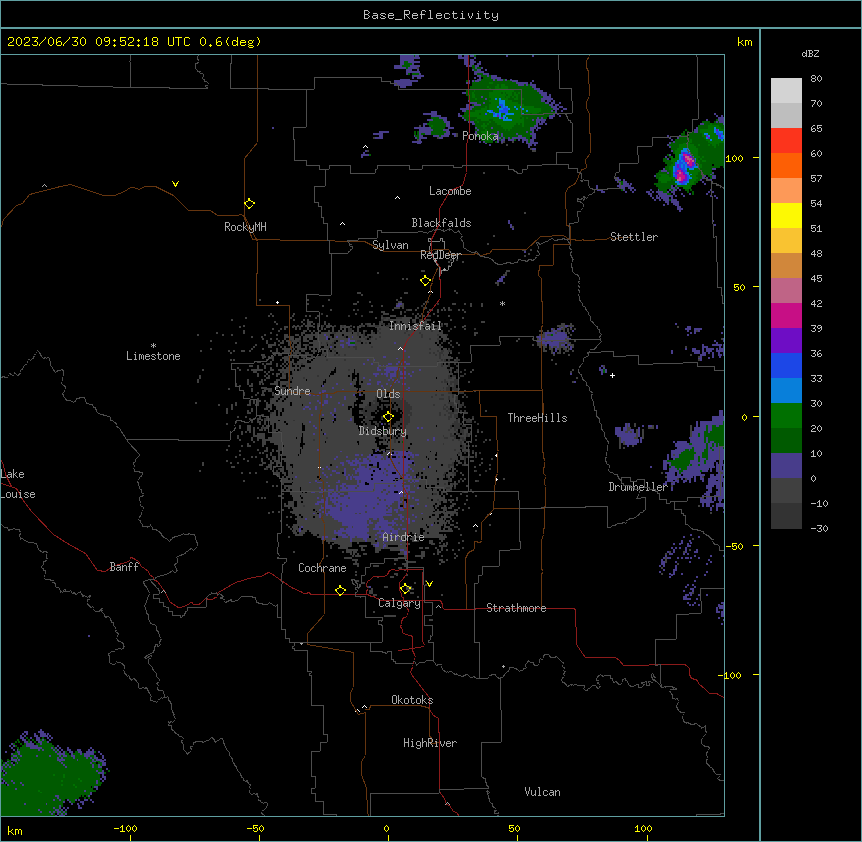Click the Sylvan town label
Image resolution: width=862 pixels, height=842 pixels.
(390, 245)
